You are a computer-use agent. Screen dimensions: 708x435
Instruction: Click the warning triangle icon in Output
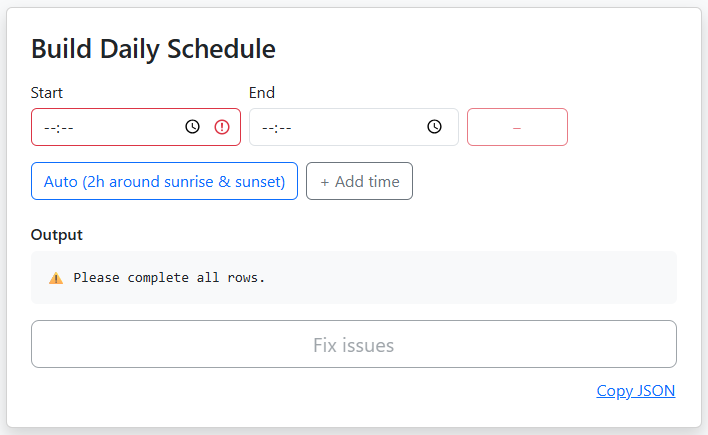56,278
